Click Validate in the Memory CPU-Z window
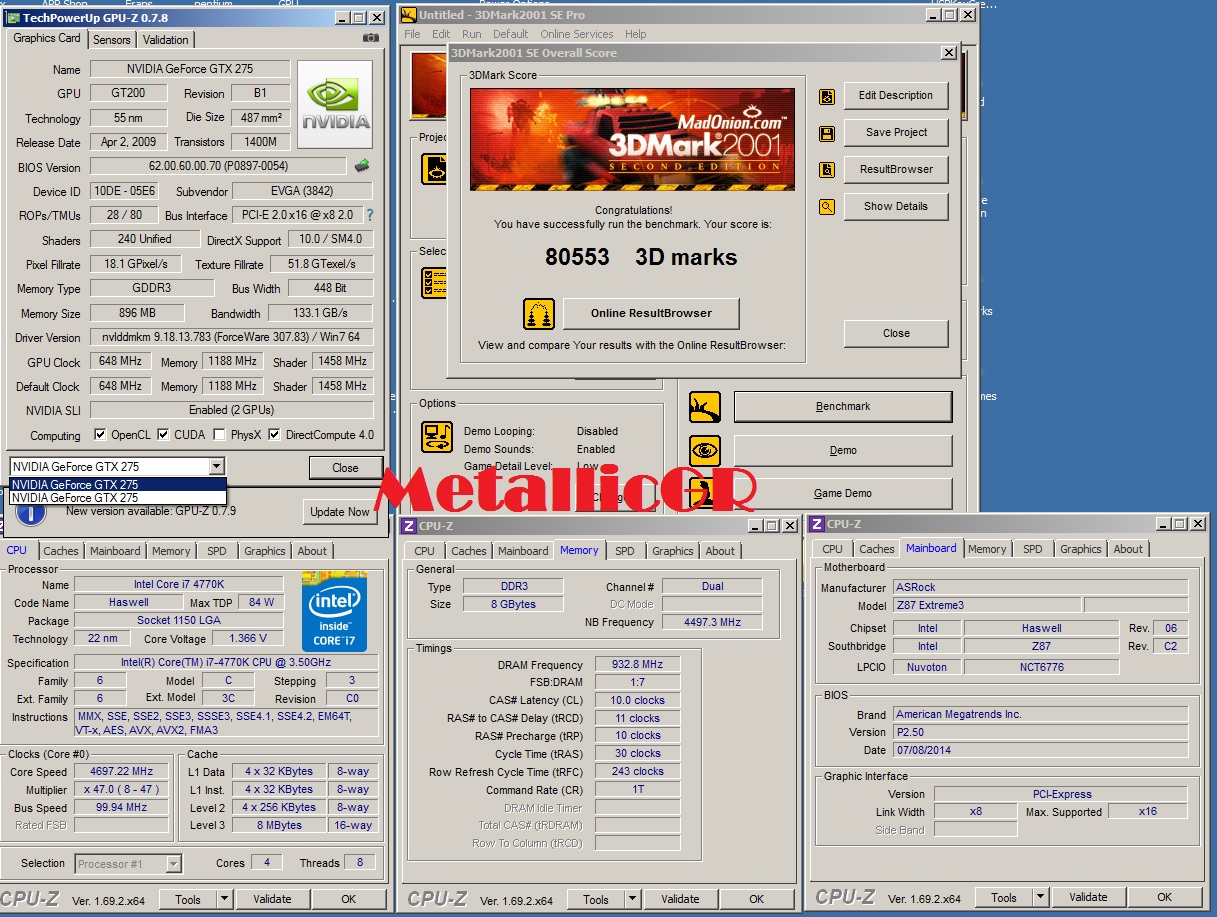 [680, 899]
